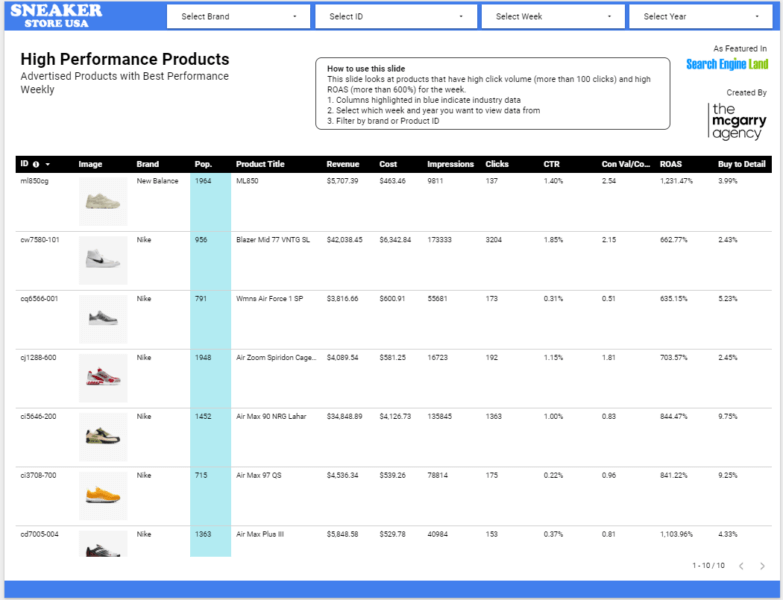Viewport: 783px width, 600px height.
Task: Open the Select Brand dropdown
Action: (238, 17)
